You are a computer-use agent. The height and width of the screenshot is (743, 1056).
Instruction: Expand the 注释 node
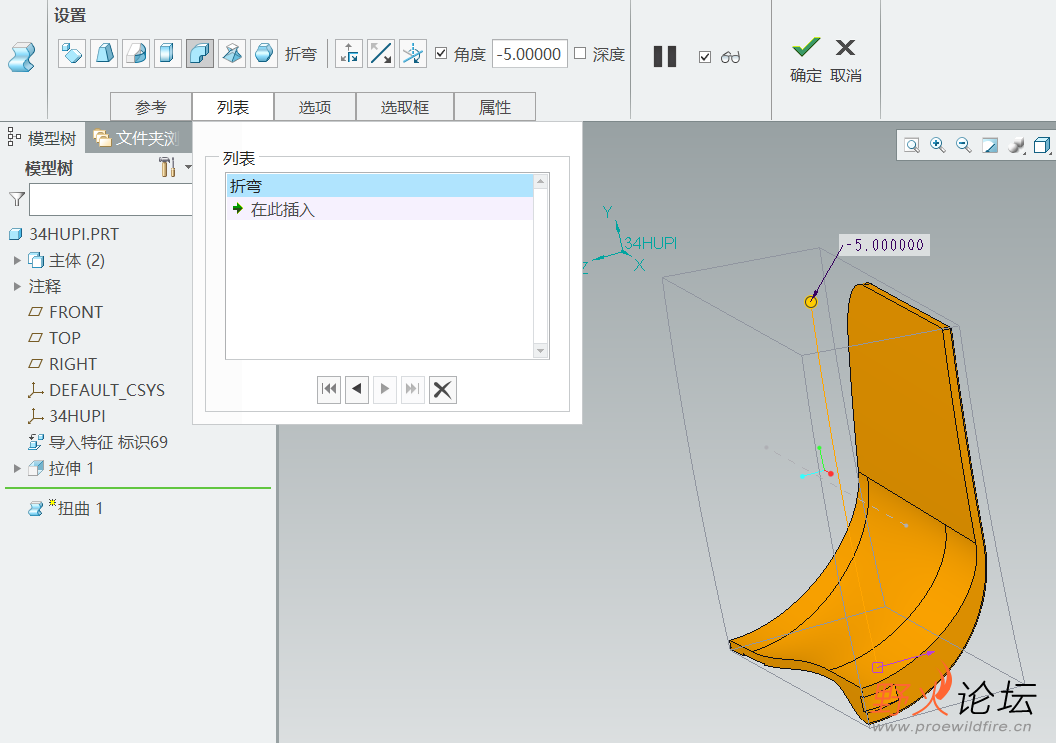[18, 286]
